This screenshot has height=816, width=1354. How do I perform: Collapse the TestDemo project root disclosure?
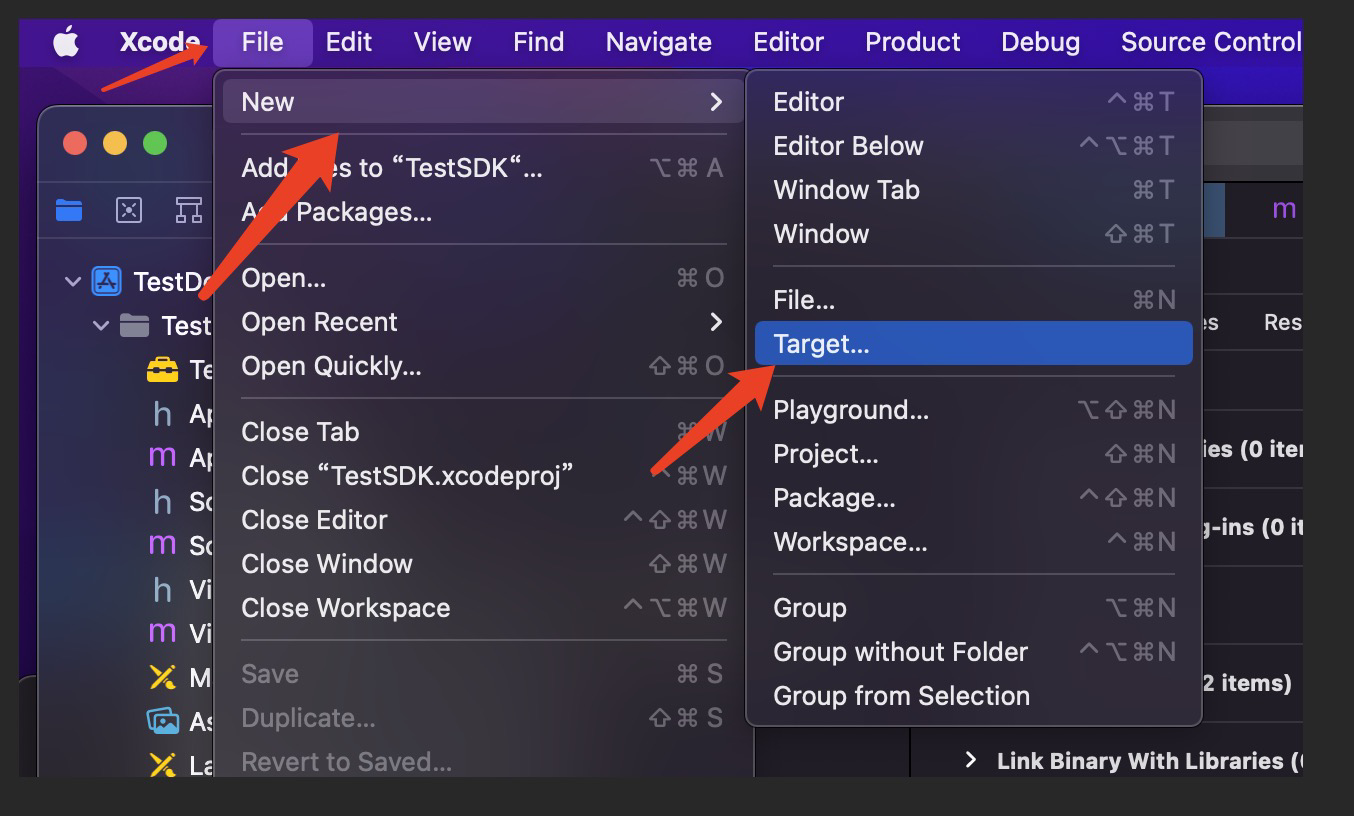[x=72, y=282]
